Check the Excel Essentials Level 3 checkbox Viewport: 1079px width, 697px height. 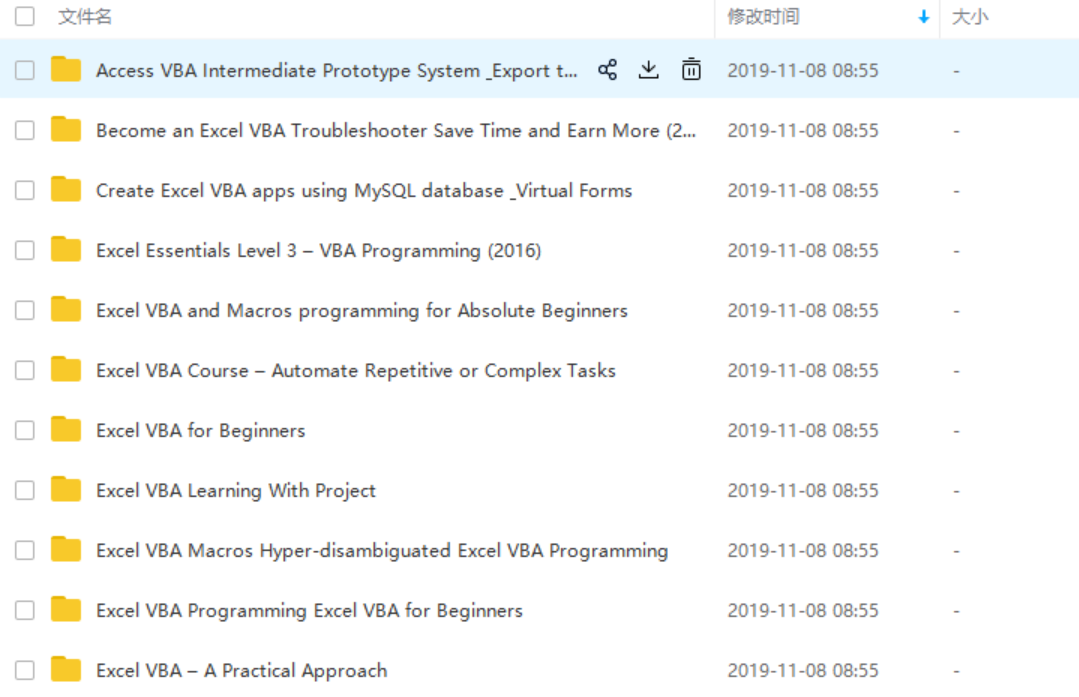[25, 250]
